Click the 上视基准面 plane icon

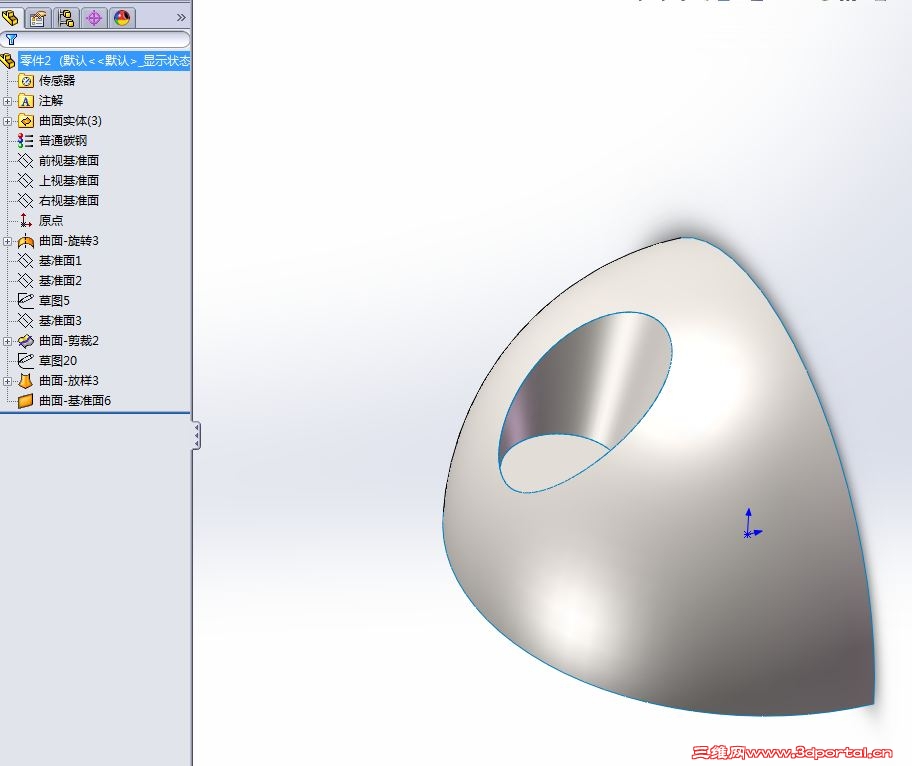[25, 181]
